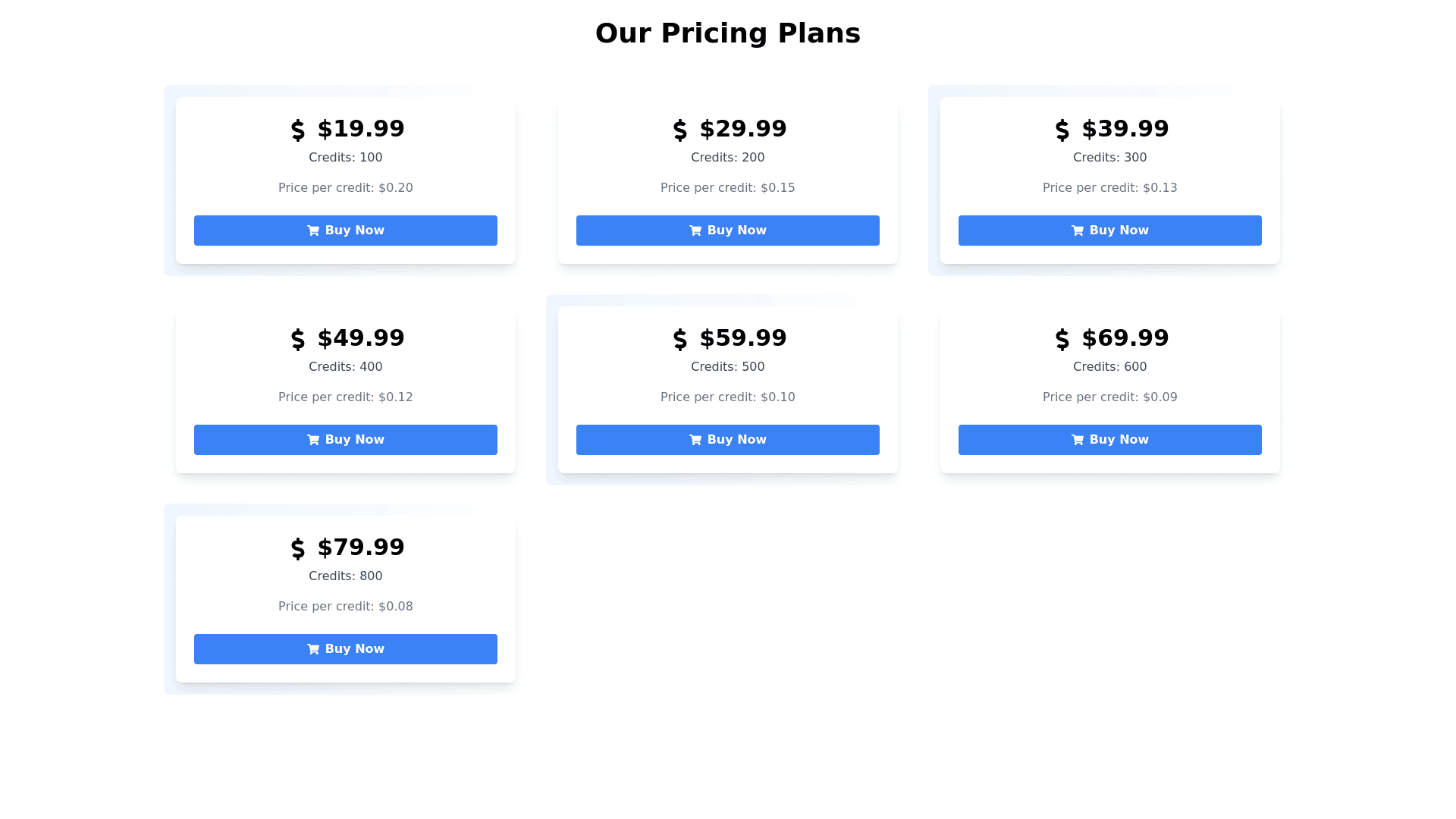Click the dollar icon beside $39.99
The image size is (1456, 819).
coord(1062,130)
